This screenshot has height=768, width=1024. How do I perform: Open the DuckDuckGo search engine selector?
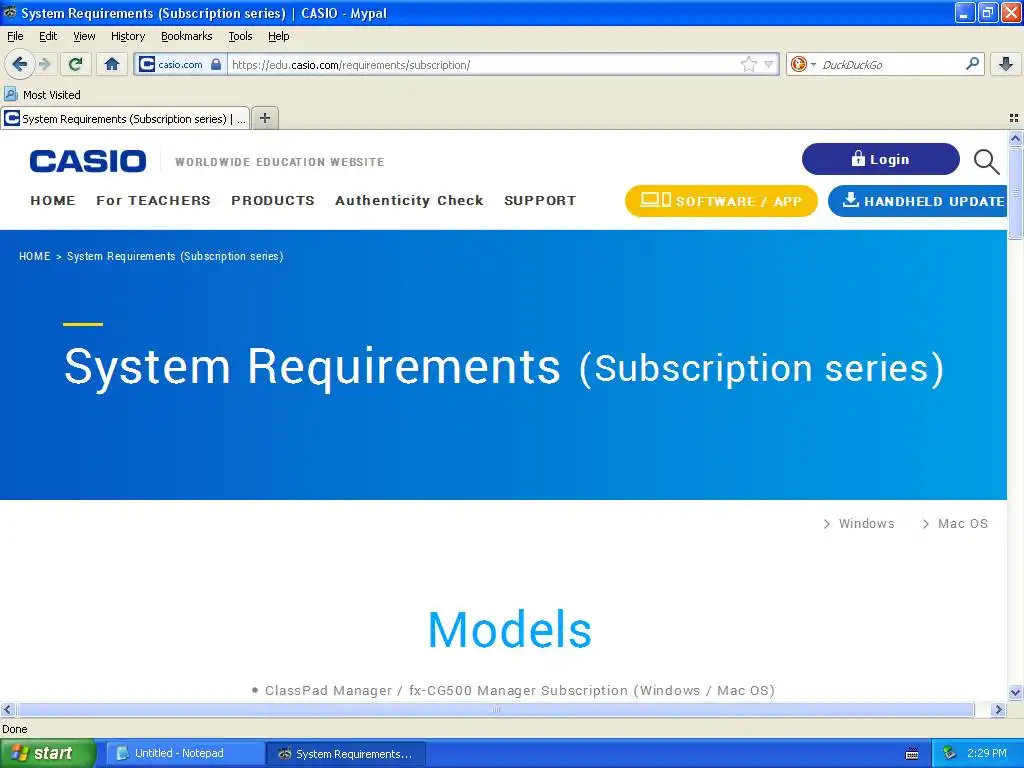(803, 64)
